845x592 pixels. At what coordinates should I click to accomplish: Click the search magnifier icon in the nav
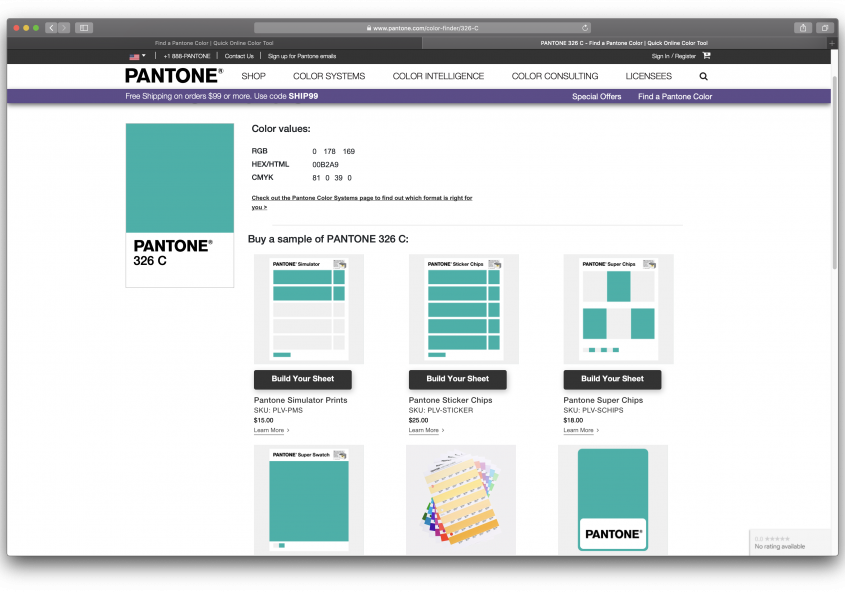(703, 76)
